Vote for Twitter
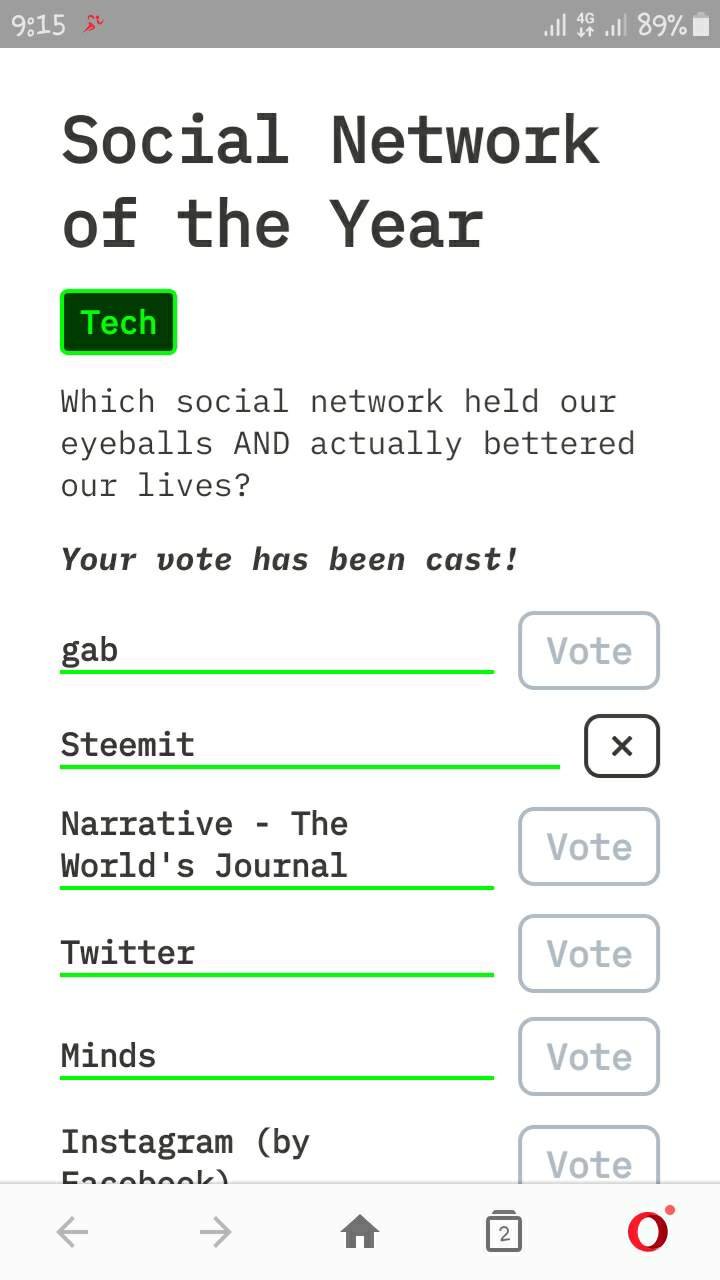720x1280 pixels. coord(589,954)
